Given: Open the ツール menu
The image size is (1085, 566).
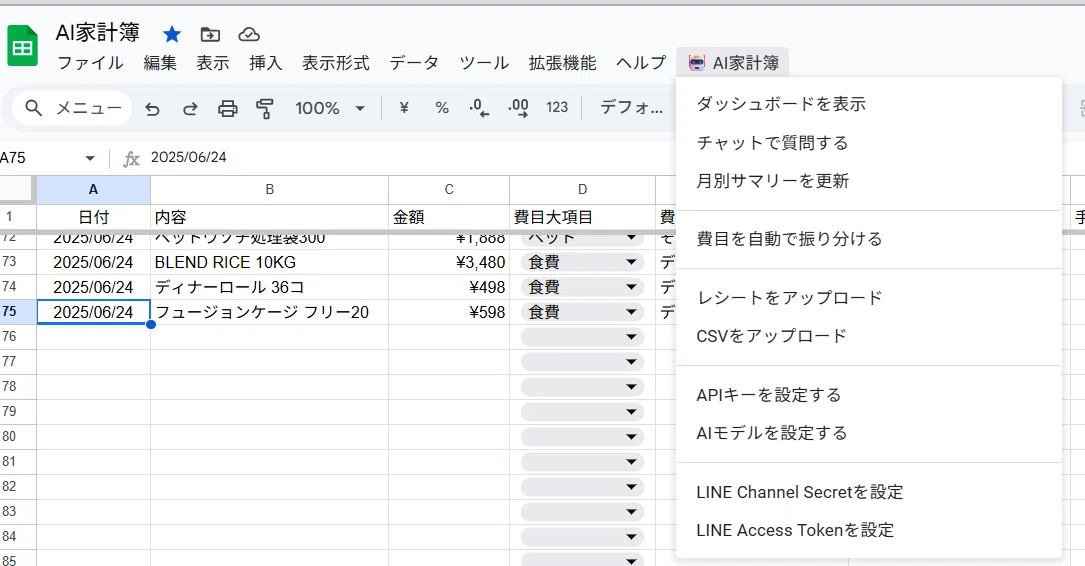Looking at the screenshot, I should click(x=484, y=63).
